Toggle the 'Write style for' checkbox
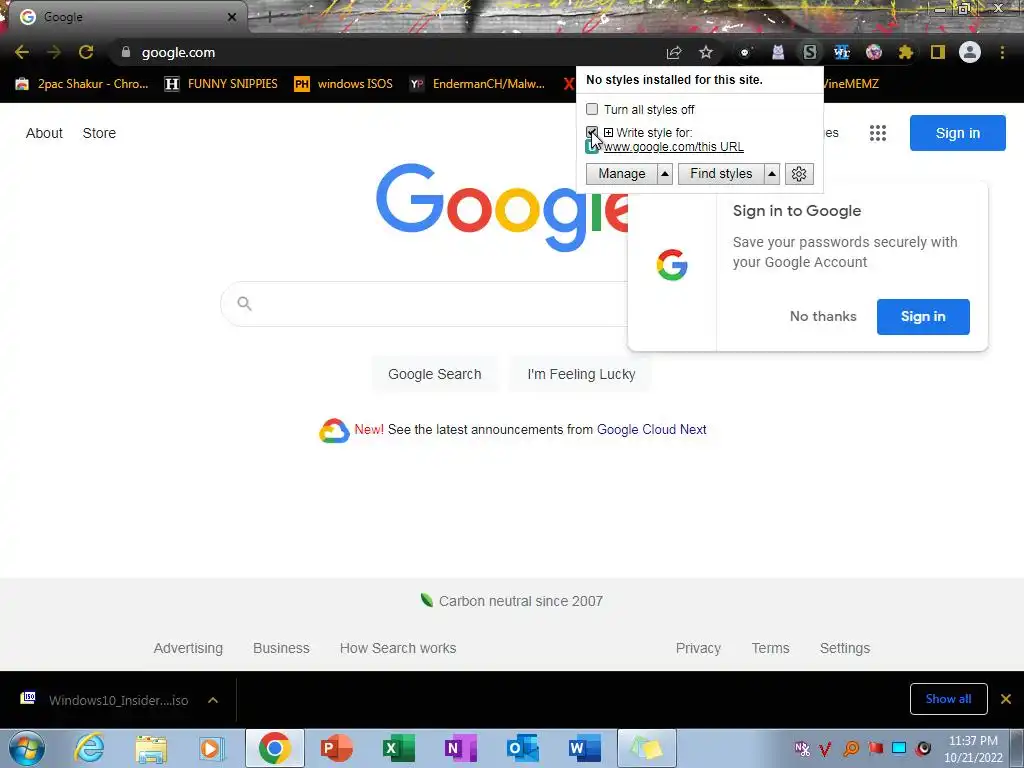This screenshot has width=1024, height=768. pyautogui.click(x=592, y=132)
